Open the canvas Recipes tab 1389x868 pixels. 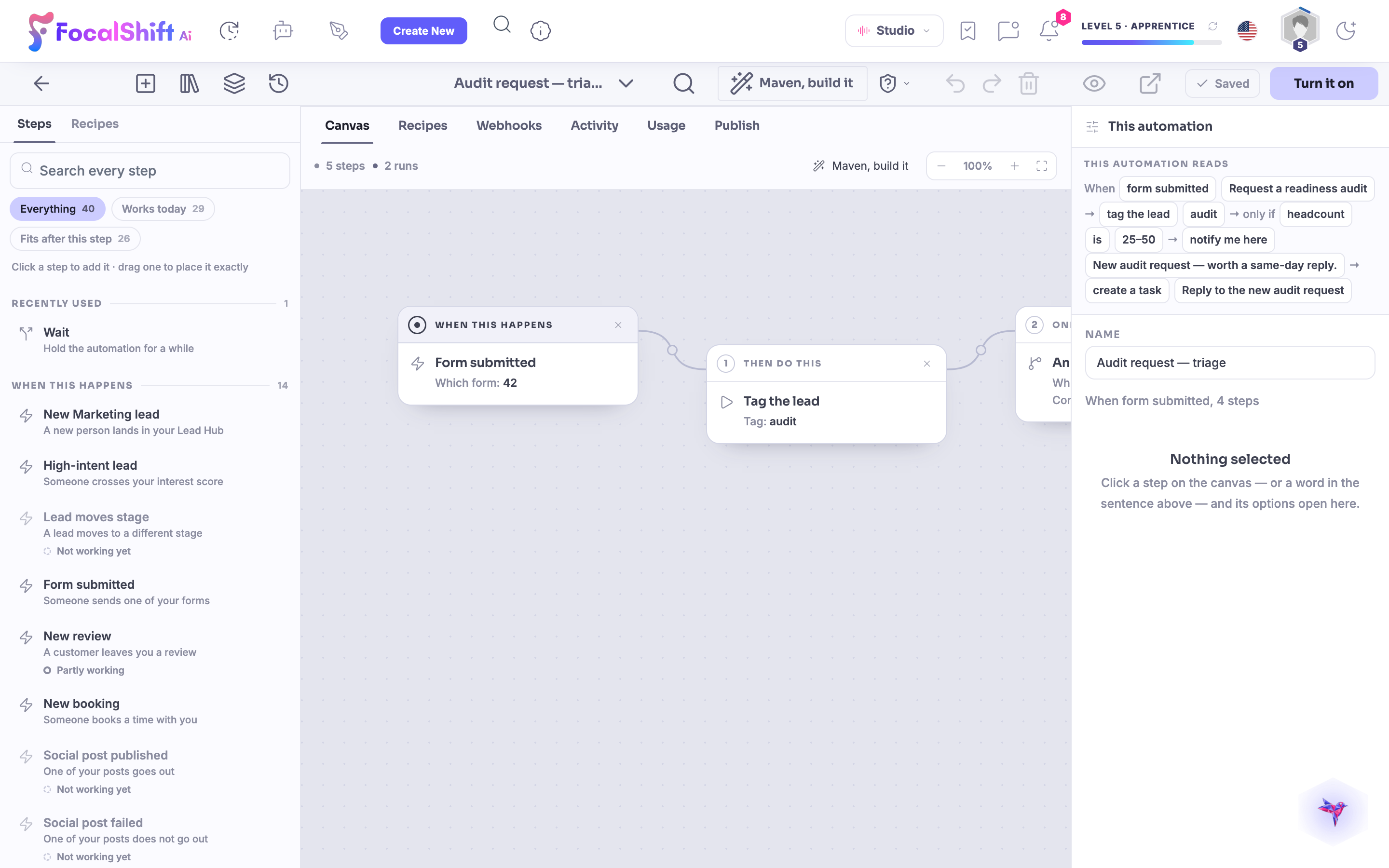tap(422, 126)
